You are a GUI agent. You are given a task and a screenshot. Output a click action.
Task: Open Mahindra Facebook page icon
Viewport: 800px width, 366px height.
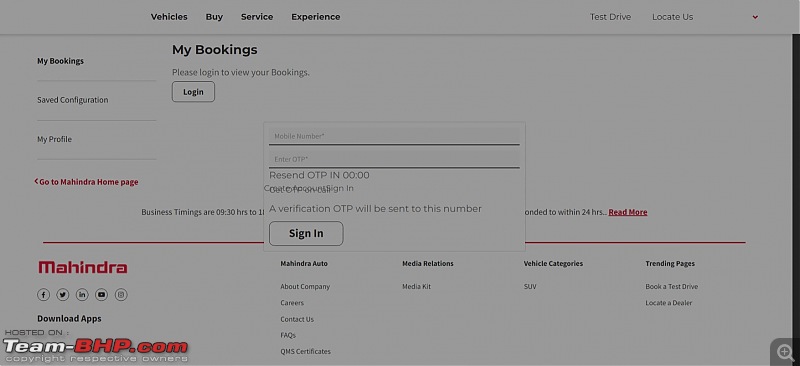[x=43, y=295]
